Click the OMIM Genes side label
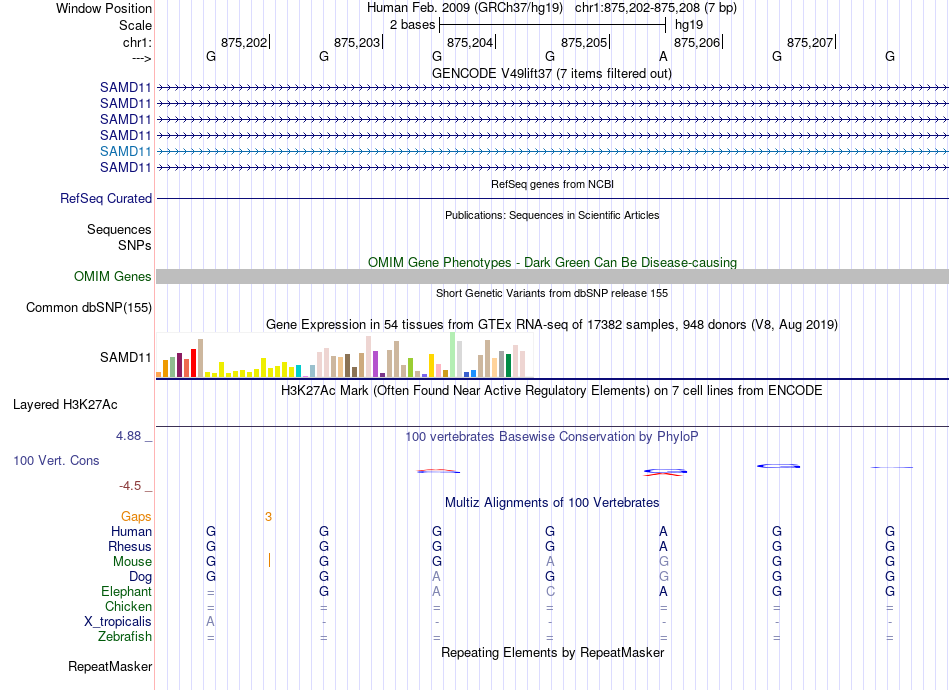950x690 pixels. pyautogui.click(x=113, y=277)
